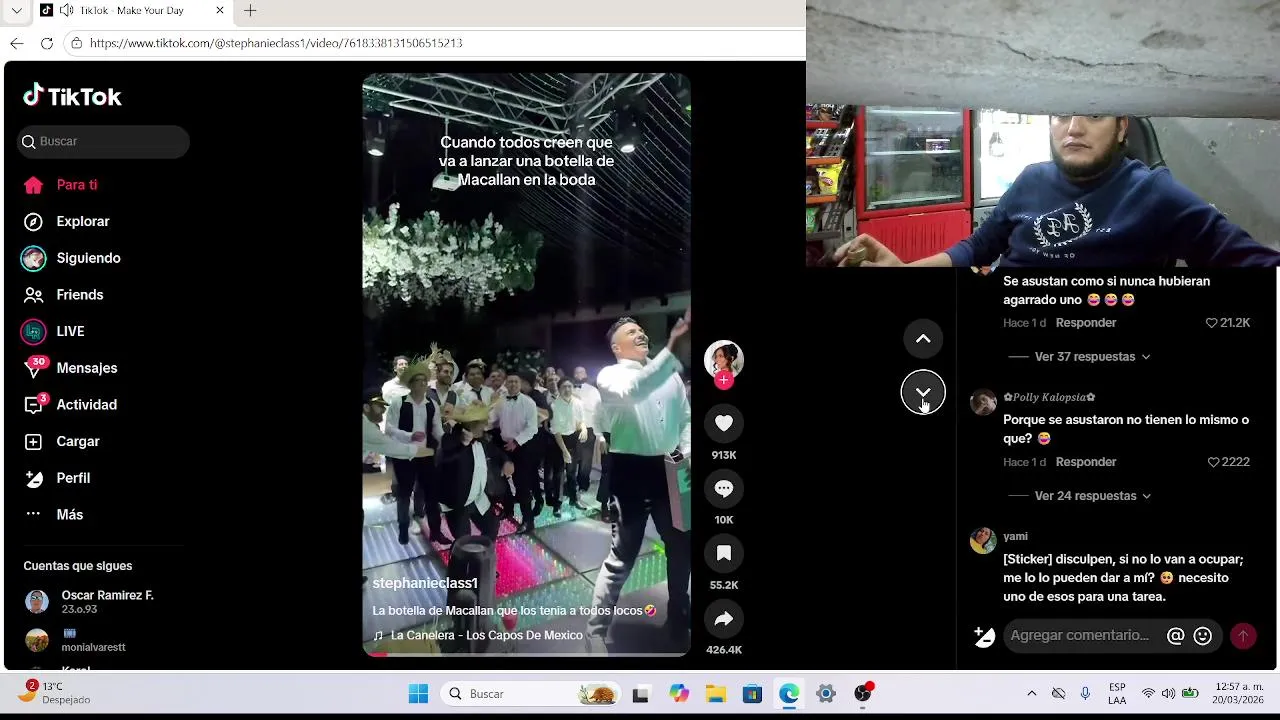The width and height of the screenshot is (1280, 720).
Task: Go to the Siguiendo feed
Action: (x=71, y=258)
